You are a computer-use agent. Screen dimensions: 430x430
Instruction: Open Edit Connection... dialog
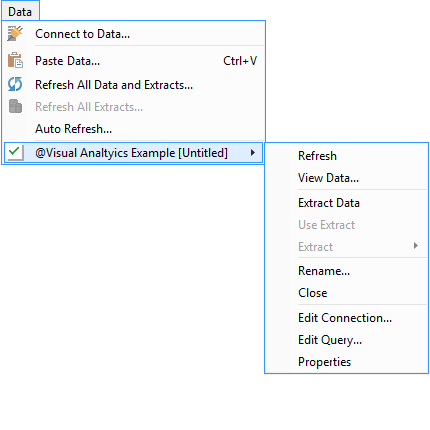pyautogui.click(x=347, y=318)
